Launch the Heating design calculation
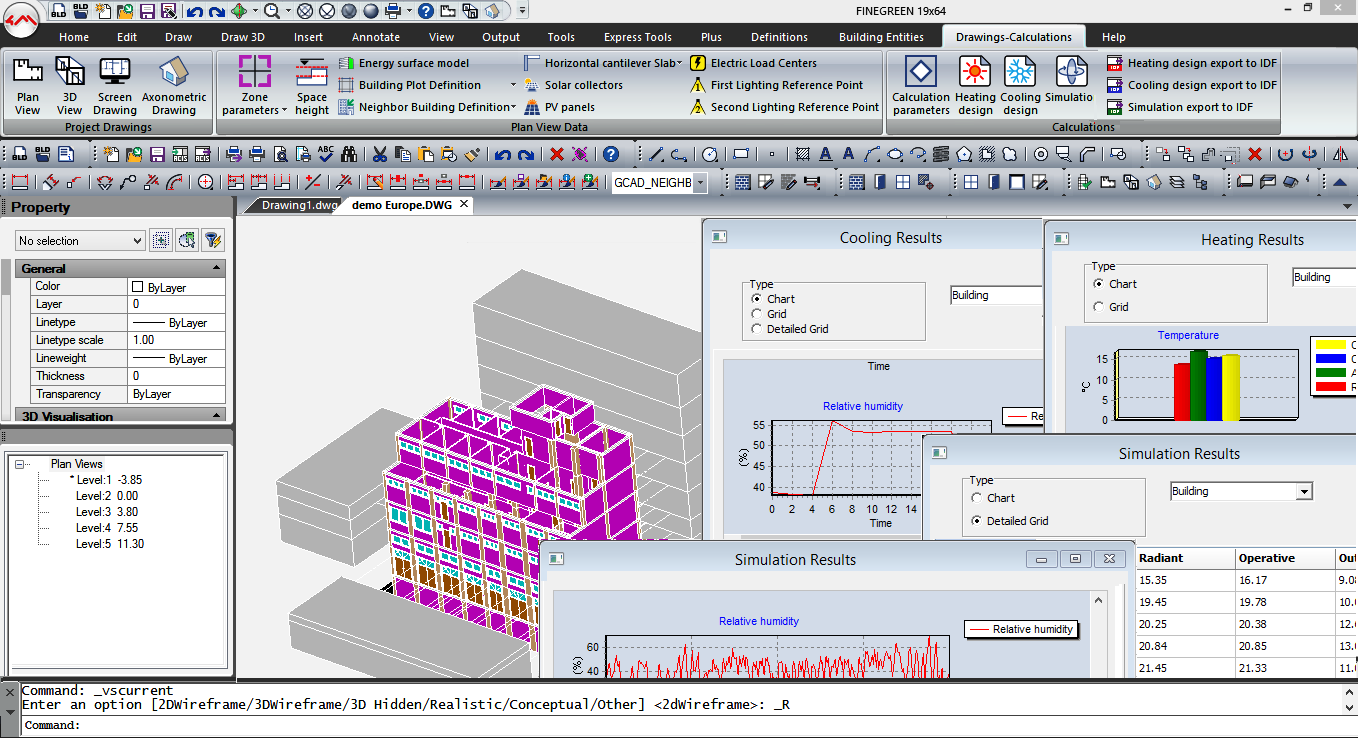The width and height of the screenshot is (1358, 738). (974, 84)
